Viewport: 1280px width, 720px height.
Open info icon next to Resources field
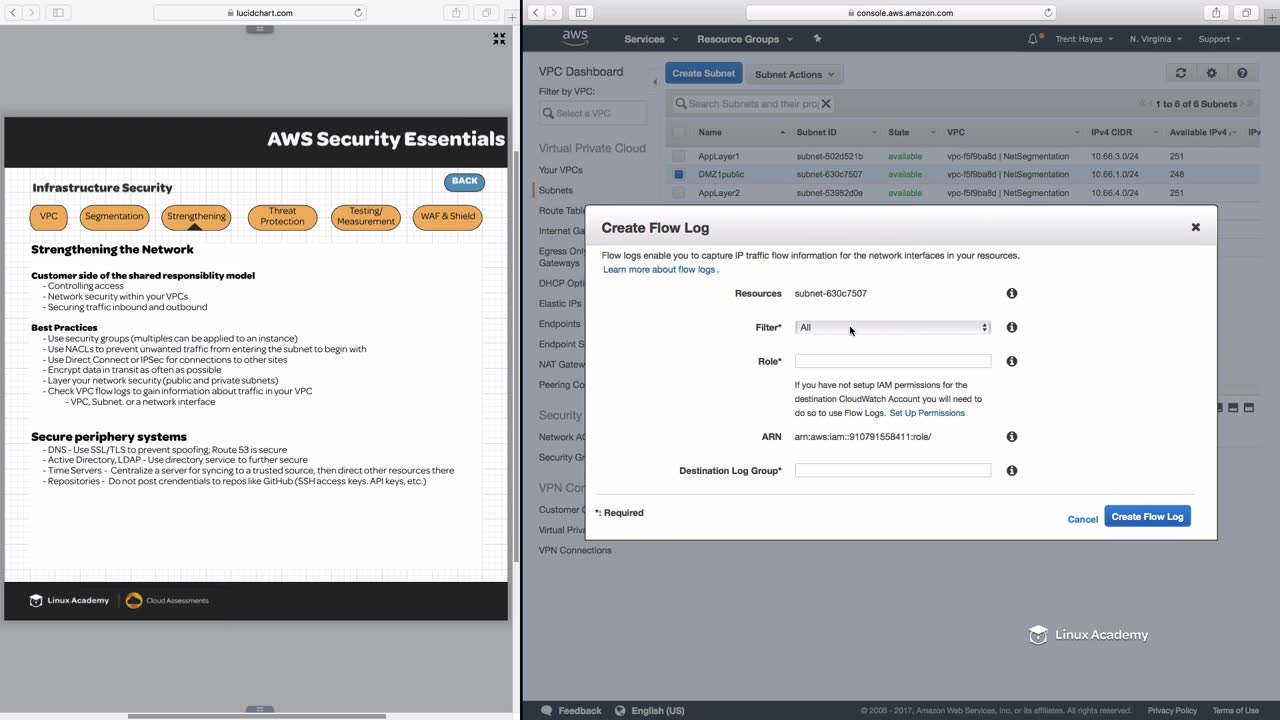tap(1012, 293)
